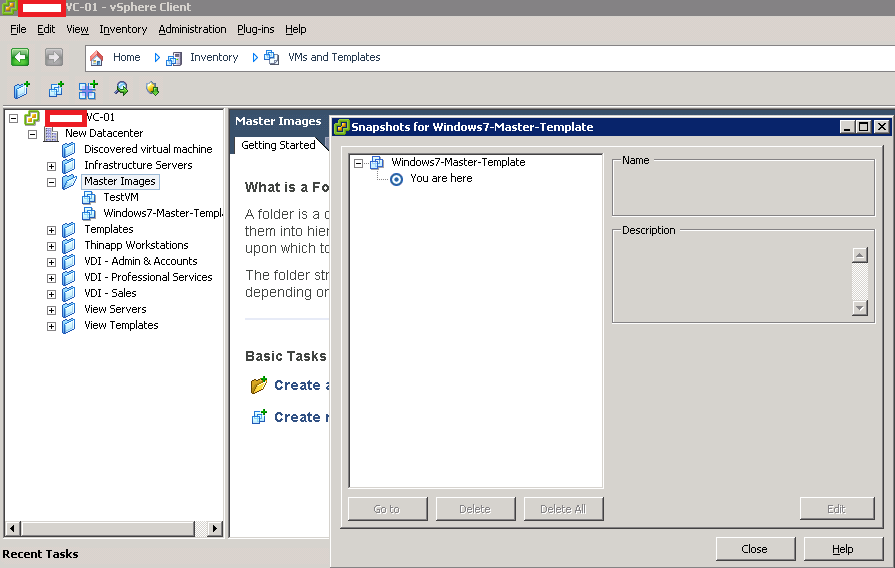Expand the VDI - Admin & Accounts folder
Viewport: 895px width, 568px height.
[51, 262]
